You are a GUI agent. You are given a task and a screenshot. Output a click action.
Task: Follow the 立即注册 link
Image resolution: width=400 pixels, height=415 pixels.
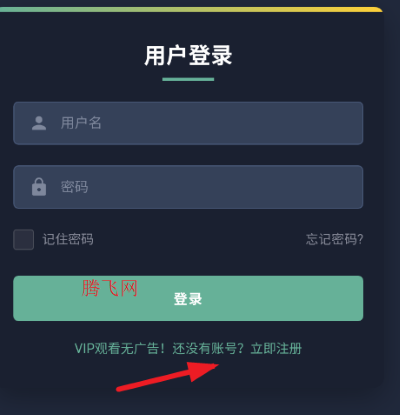click(x=276, y=349)
